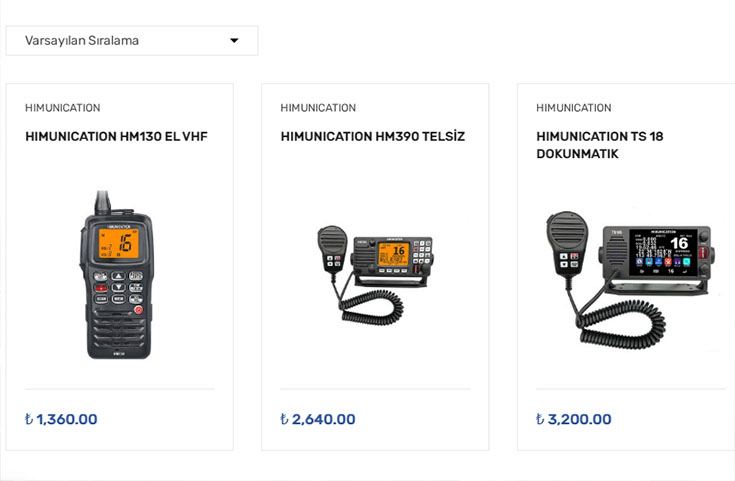The width and height of the screenshot is (735, 481).
Task: Click HIMUNICATION brand label above HM130
Action: click(x=63, y=108)
